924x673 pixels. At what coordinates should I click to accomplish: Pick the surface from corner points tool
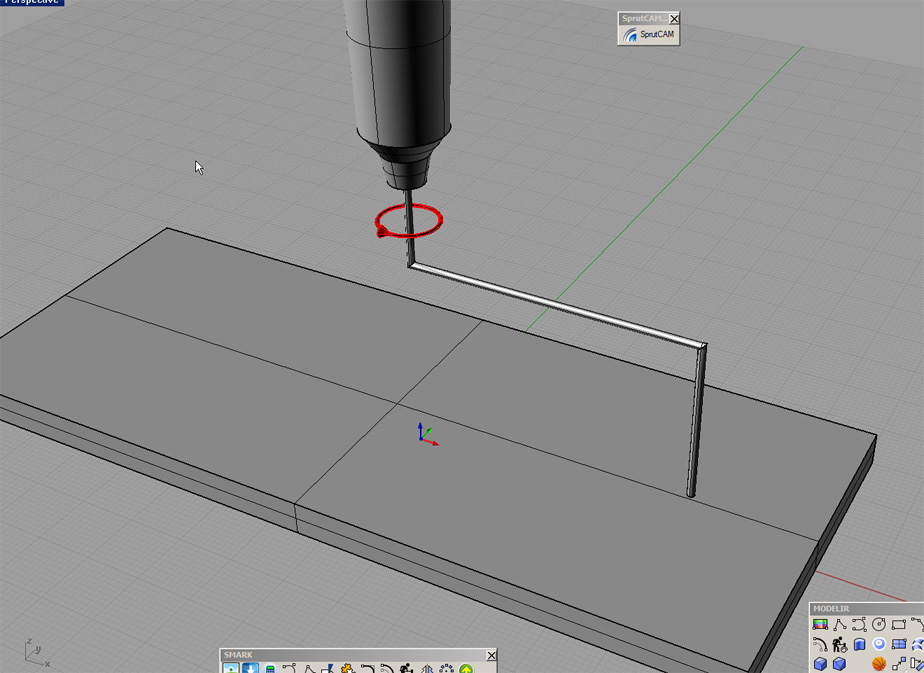(x=899, y=645)
